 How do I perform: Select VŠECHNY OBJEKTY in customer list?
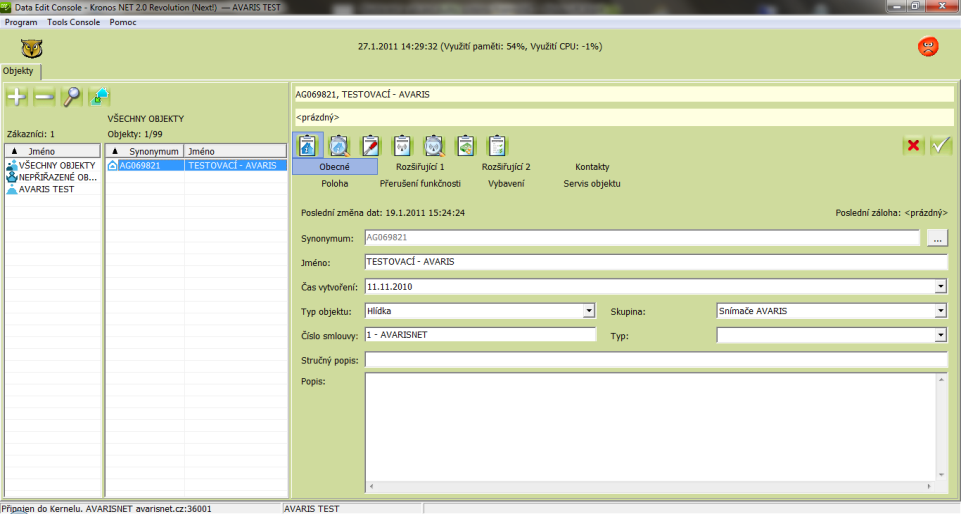click(x=57, y=165)
